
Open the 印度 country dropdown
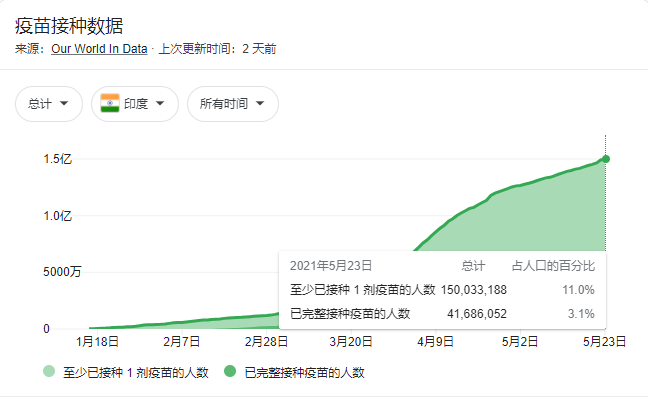(x=135, y=104)
